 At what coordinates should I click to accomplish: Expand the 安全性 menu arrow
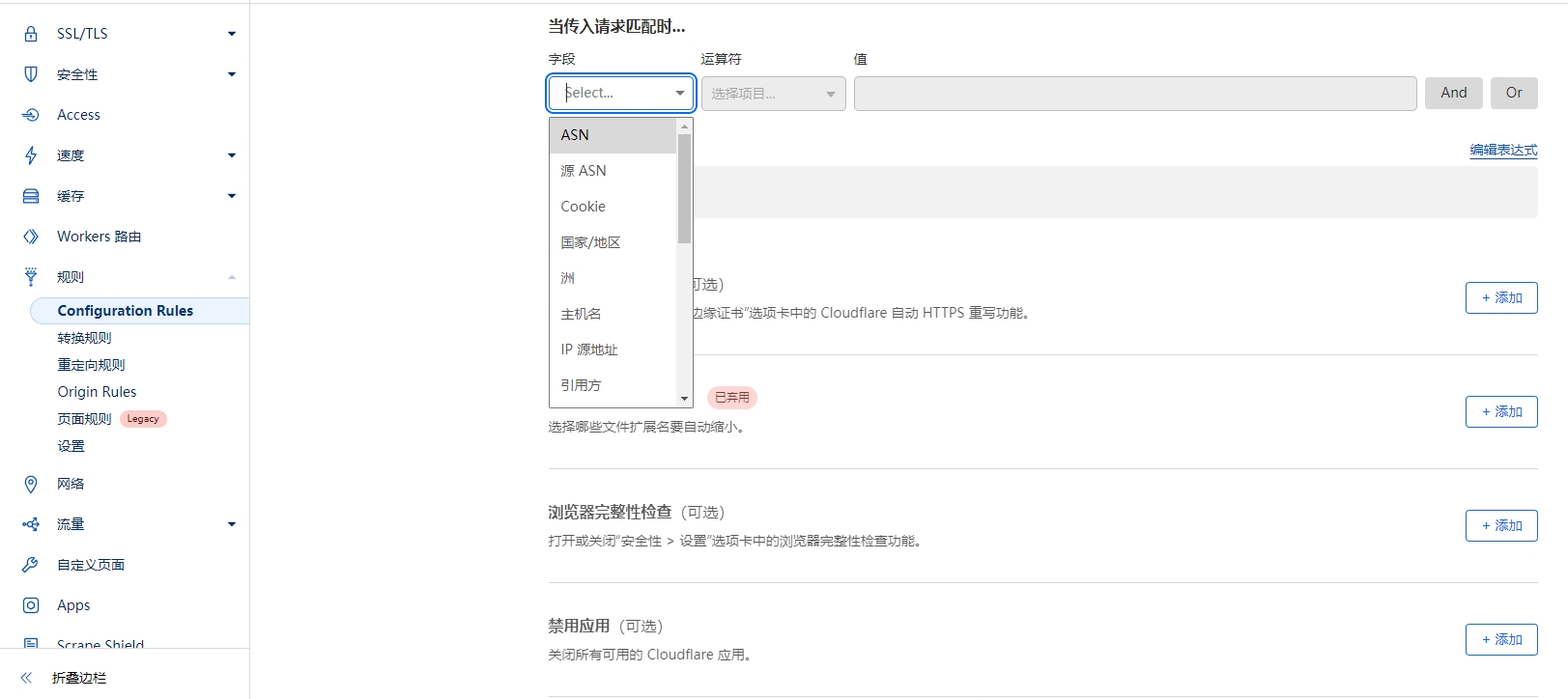[232, 74]
